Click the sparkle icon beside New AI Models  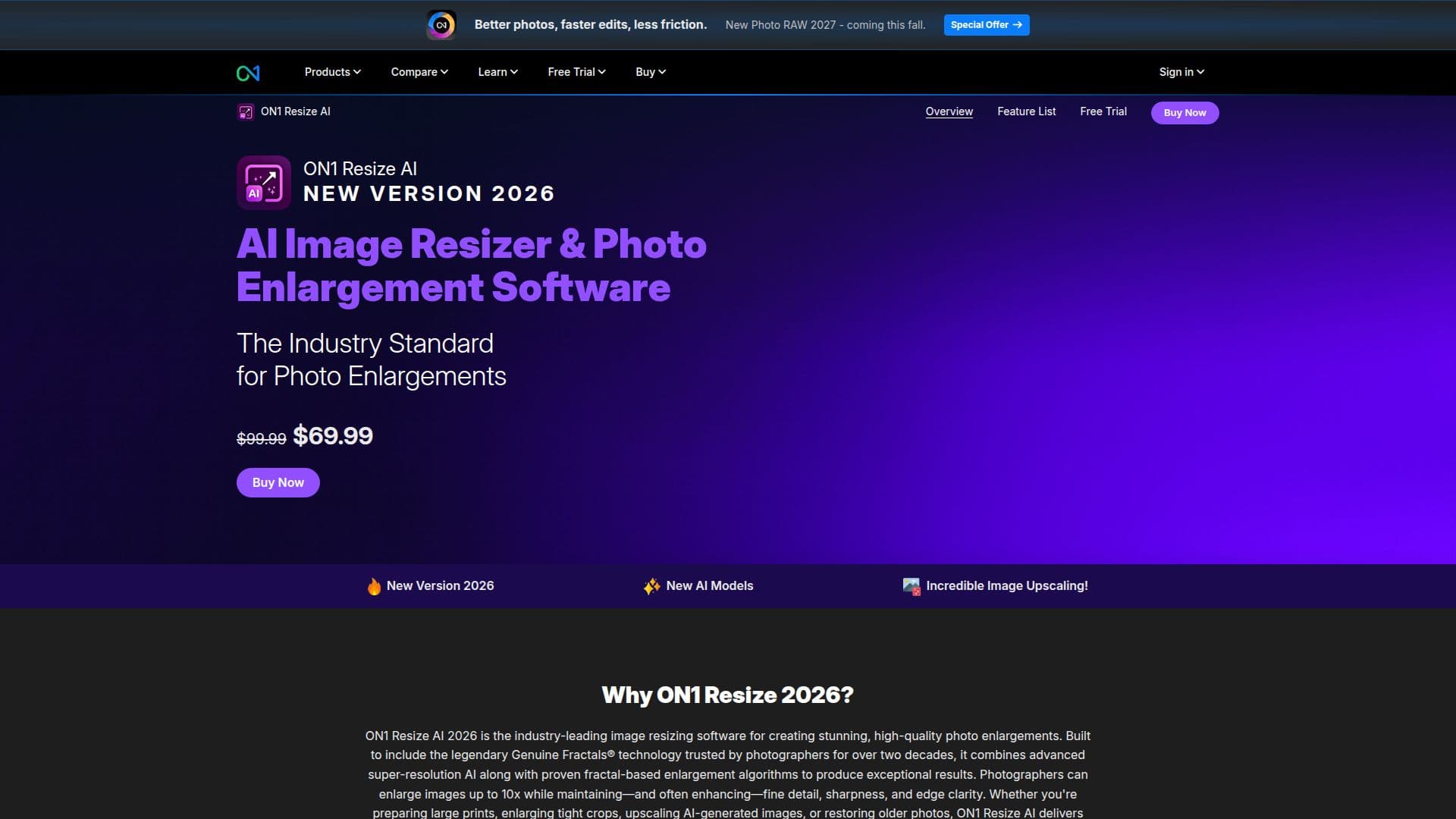651,586
